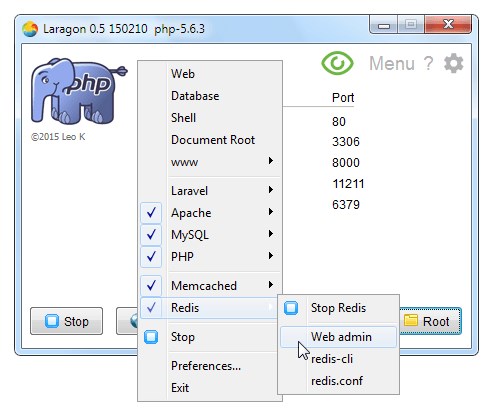Open settings via the gear icon

click(454, 63)
